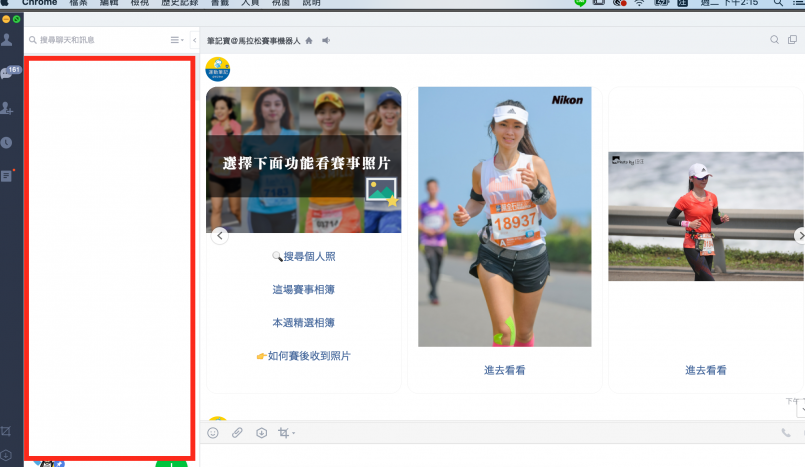Image resolution: width=805 pixels, height=467 pixels.
Task: Open the 說明 menu
Action: (x=311, y=3)
